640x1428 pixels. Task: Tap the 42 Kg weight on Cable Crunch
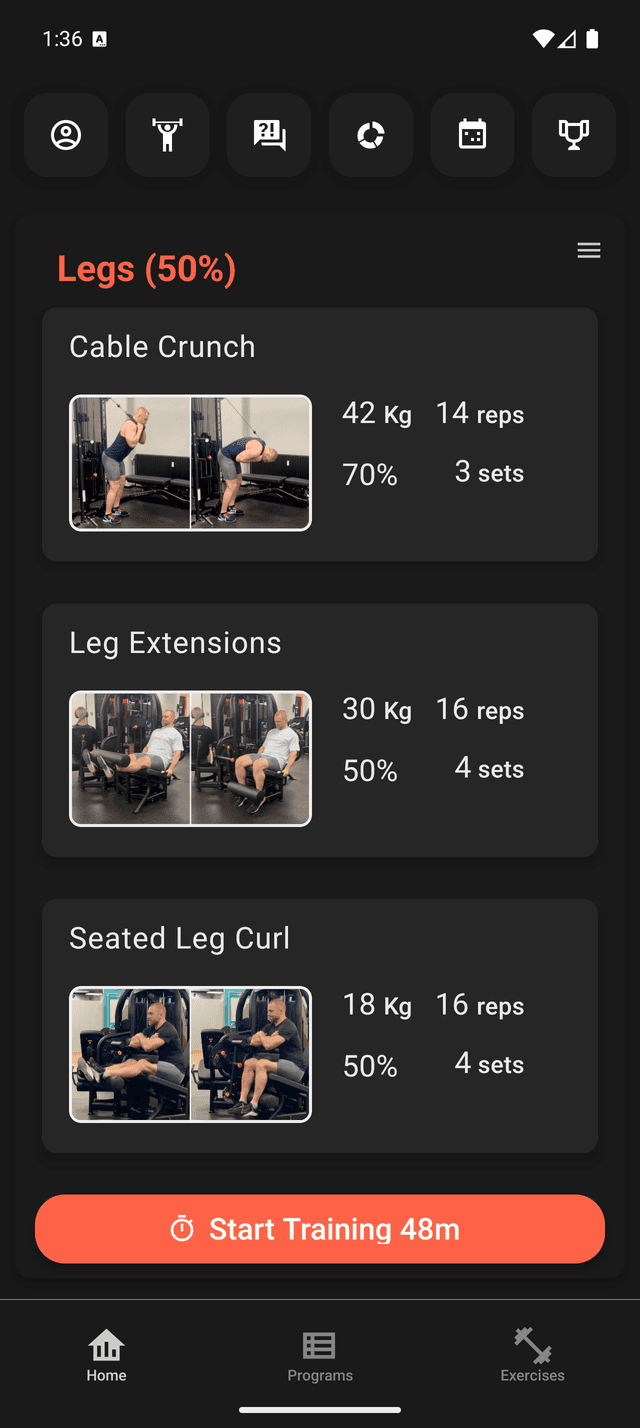376,414
